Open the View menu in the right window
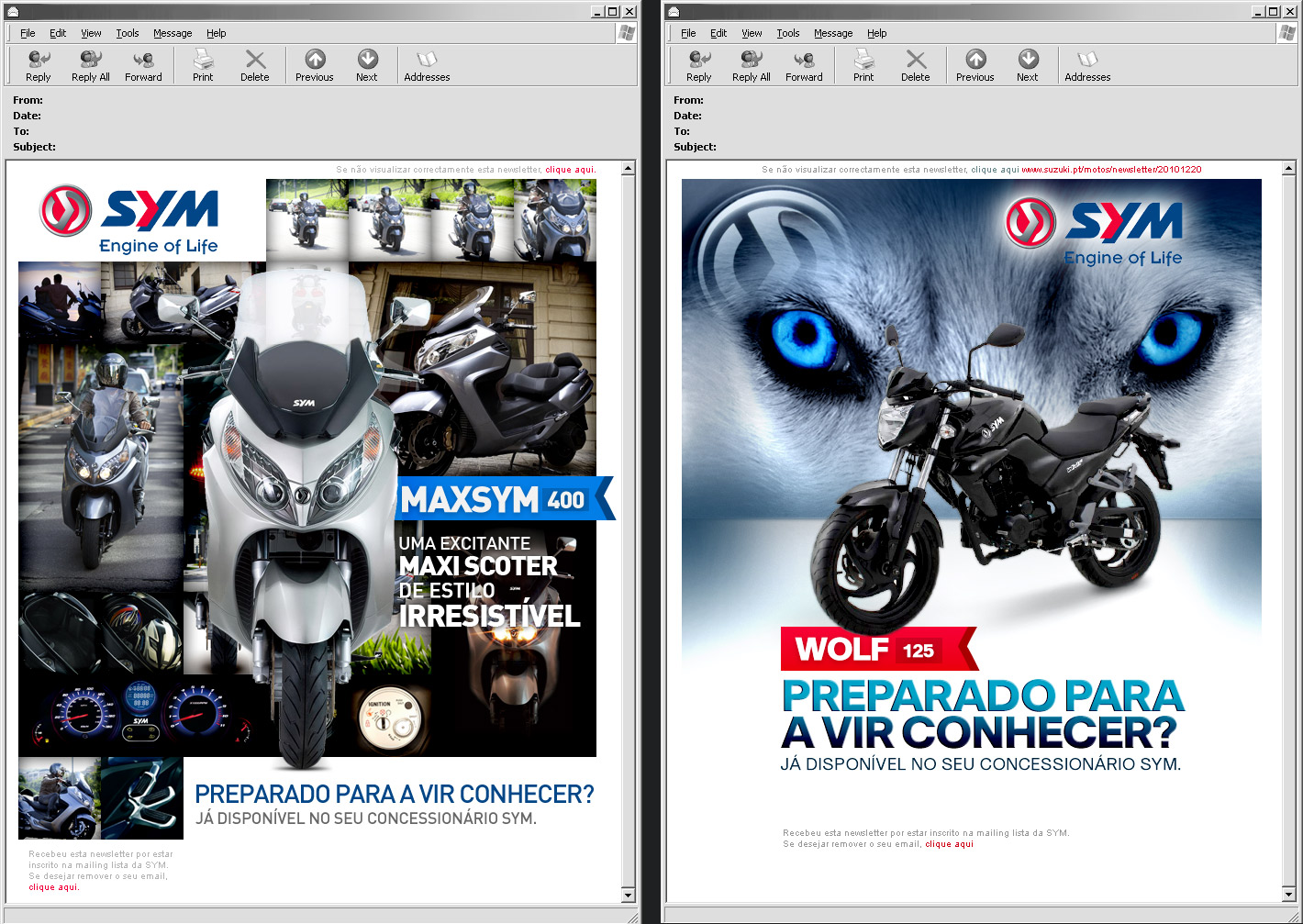Image resolution: width=1303 pixels, height=924 pixels. pyautogui.click(x=751, y=33)
